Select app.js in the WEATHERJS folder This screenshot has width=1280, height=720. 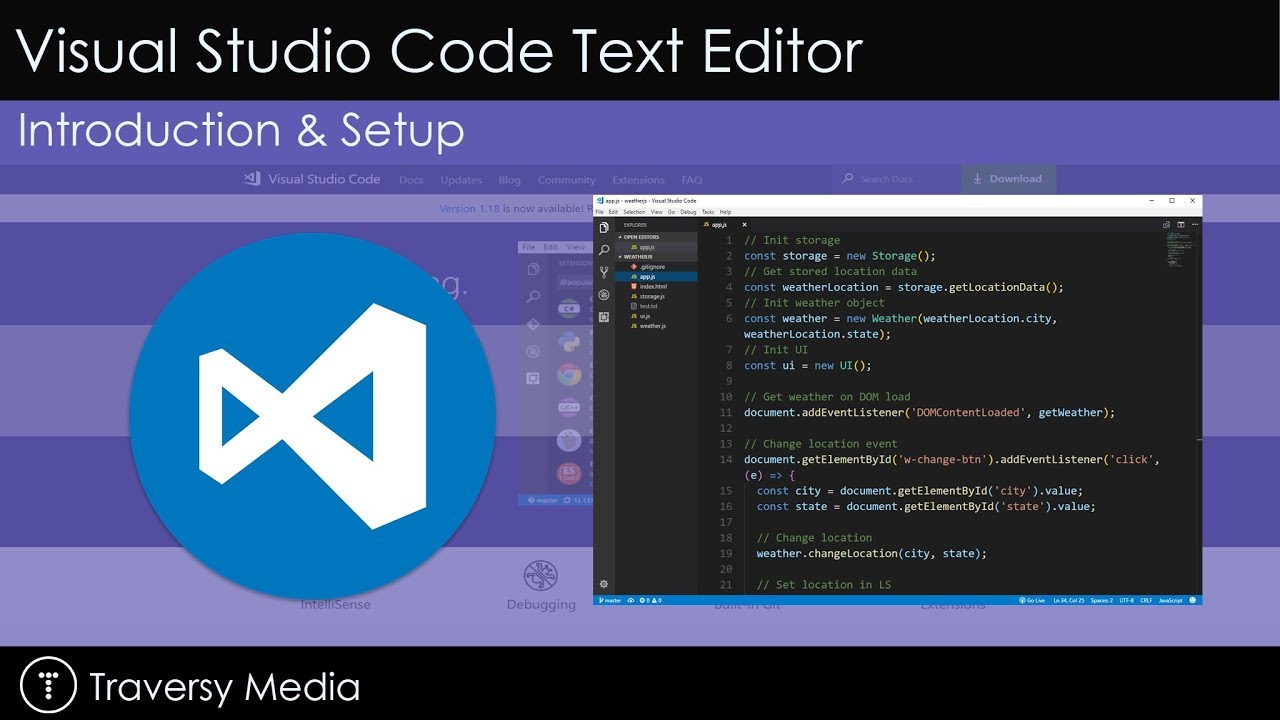656,276
